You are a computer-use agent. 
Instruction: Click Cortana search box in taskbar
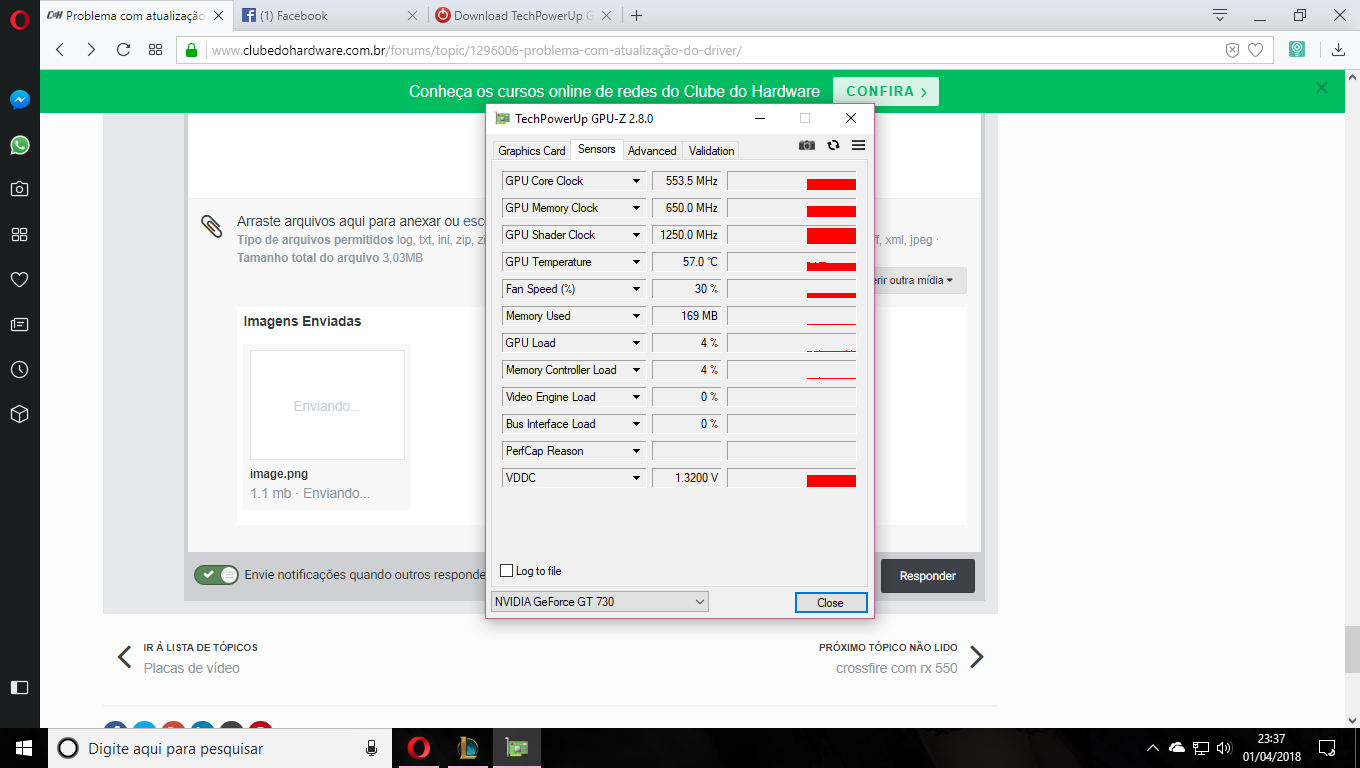click(x=220, y=748)
